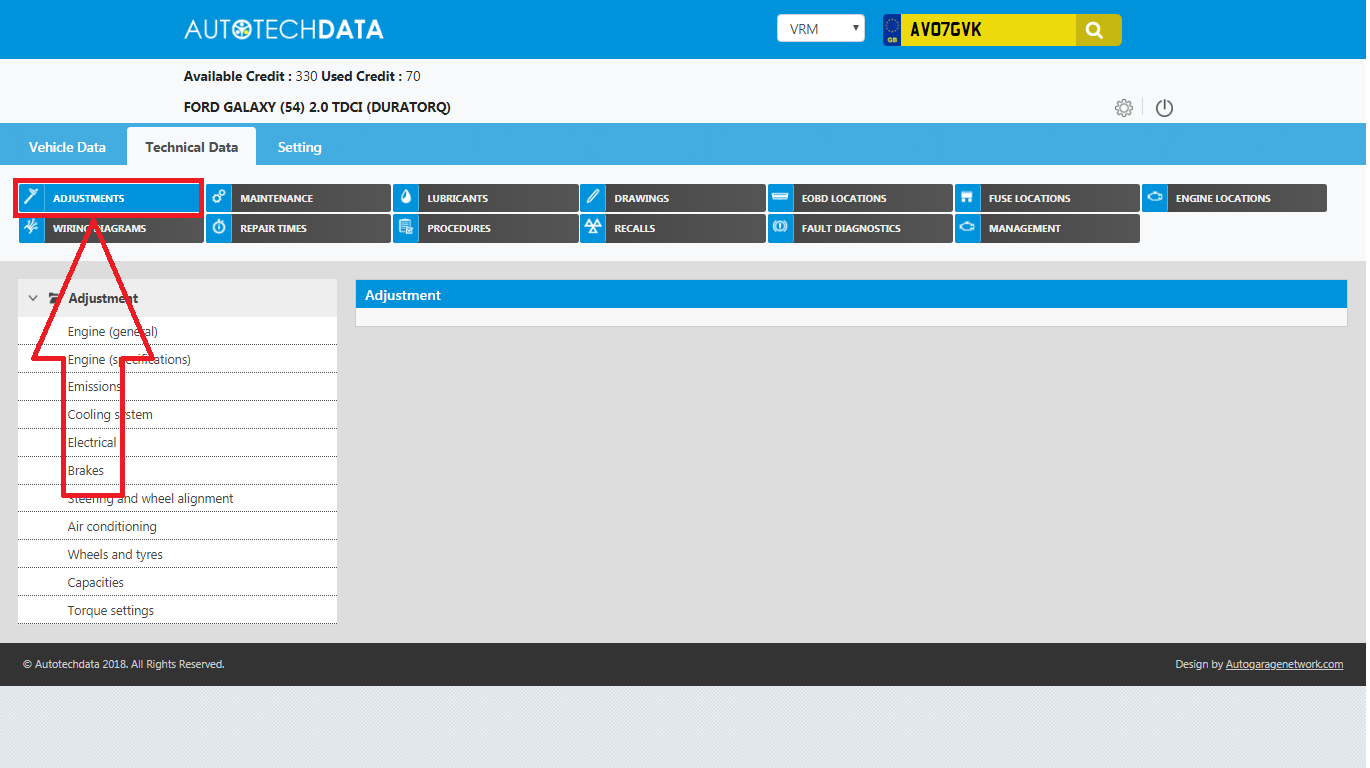1370x768 pixels.
Task: Select Brakes in the adjustment list
Action: pyautogui.click(x=177, y=471)
